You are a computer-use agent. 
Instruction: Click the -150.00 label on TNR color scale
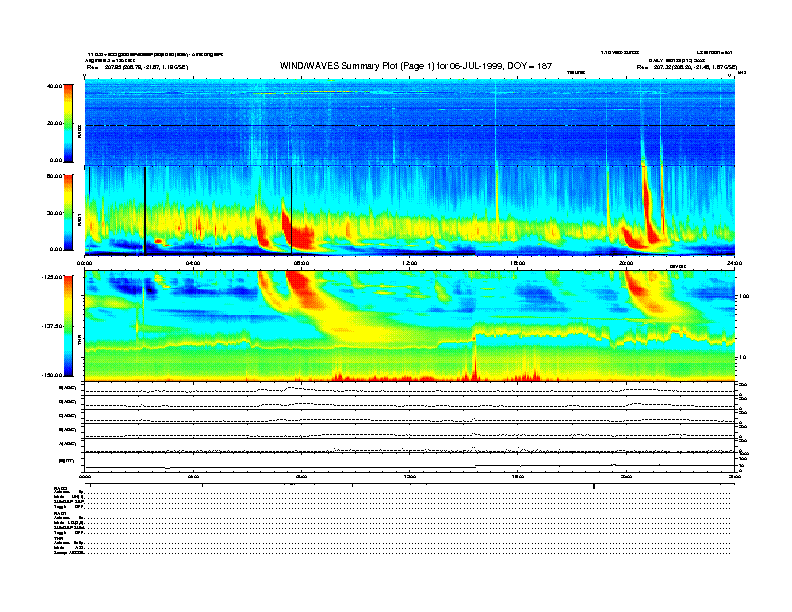[52, 375]
